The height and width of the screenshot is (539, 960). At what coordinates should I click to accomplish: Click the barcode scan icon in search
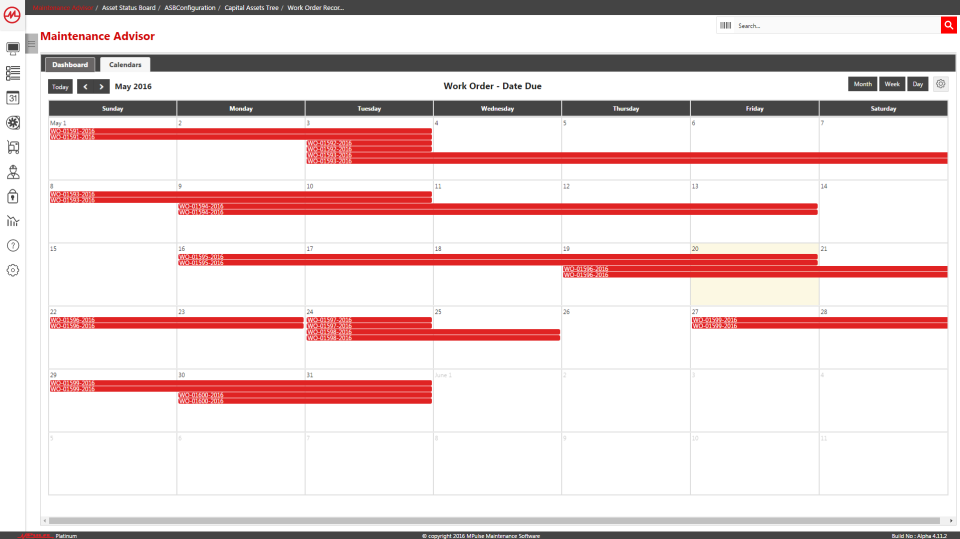point(725,25)
